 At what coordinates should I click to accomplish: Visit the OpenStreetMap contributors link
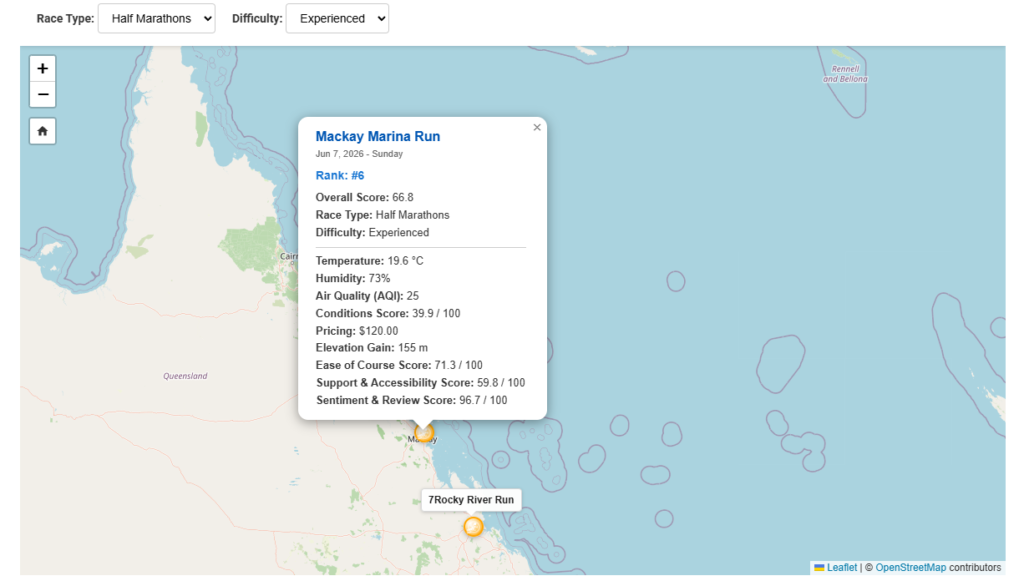click(x=910, y=568)
